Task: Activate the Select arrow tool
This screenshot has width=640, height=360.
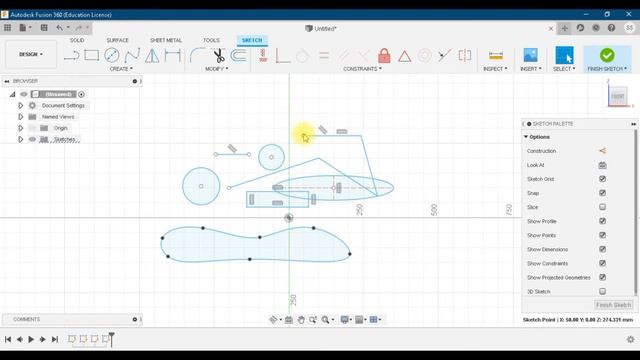Action: point(564,55)
